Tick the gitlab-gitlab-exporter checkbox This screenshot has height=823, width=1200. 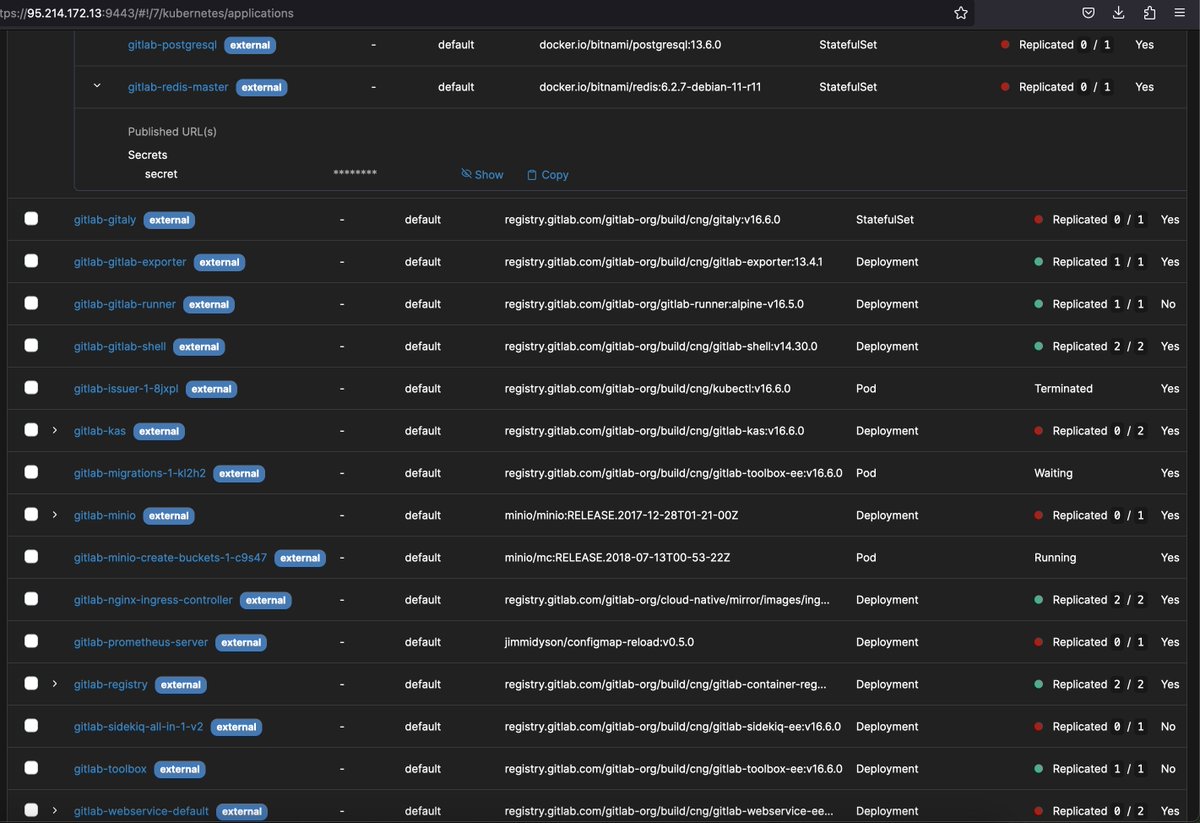tap(31, 260)
